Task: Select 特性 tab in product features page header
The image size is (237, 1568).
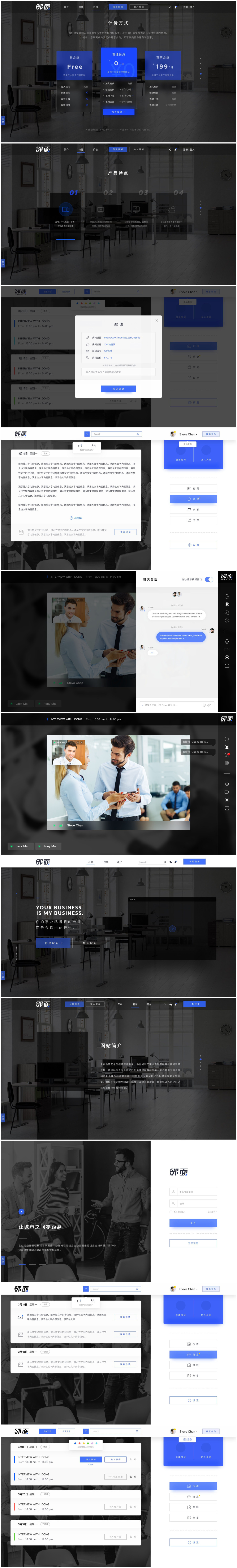Action: pyautogui.click(x=81, y=149)
